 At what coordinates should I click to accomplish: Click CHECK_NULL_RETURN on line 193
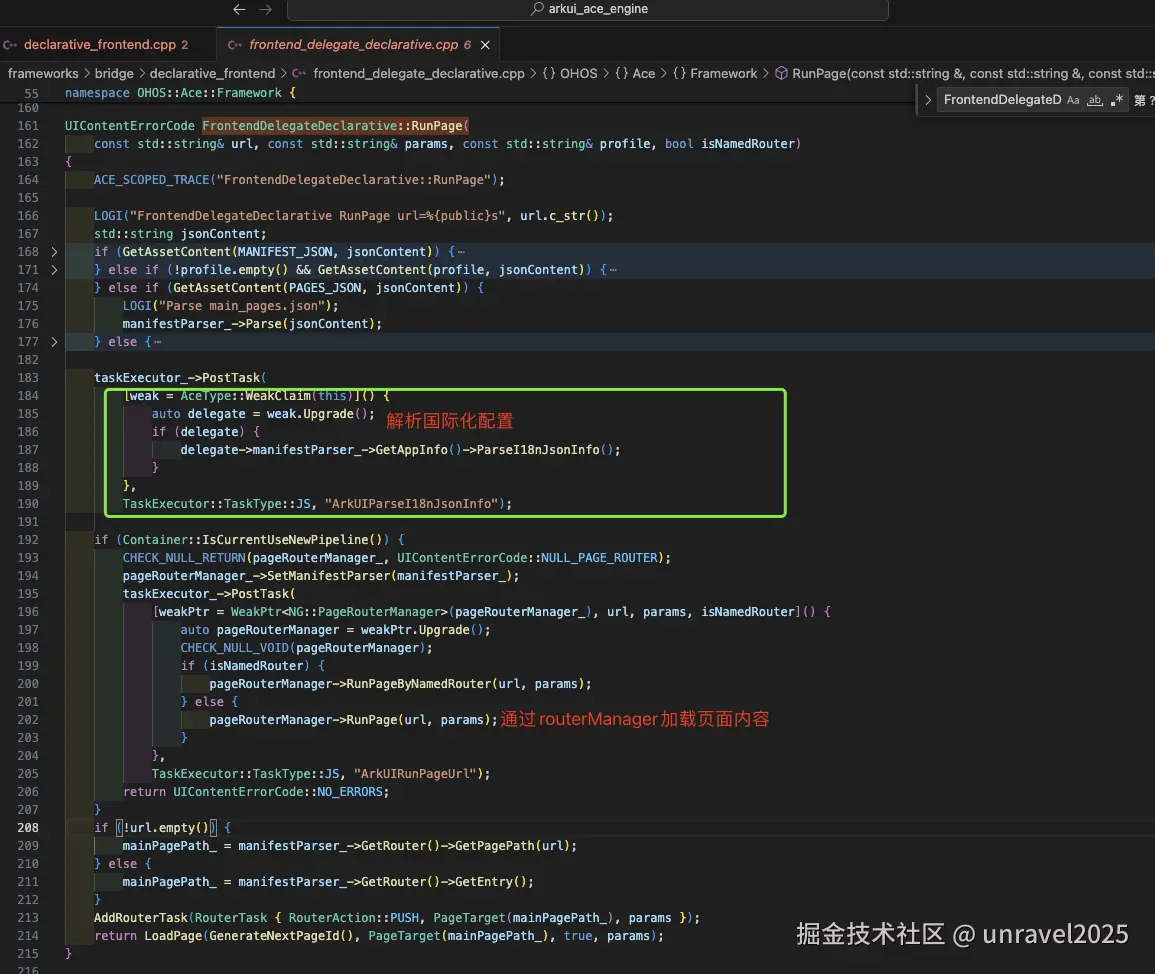[x=183, y=558]
